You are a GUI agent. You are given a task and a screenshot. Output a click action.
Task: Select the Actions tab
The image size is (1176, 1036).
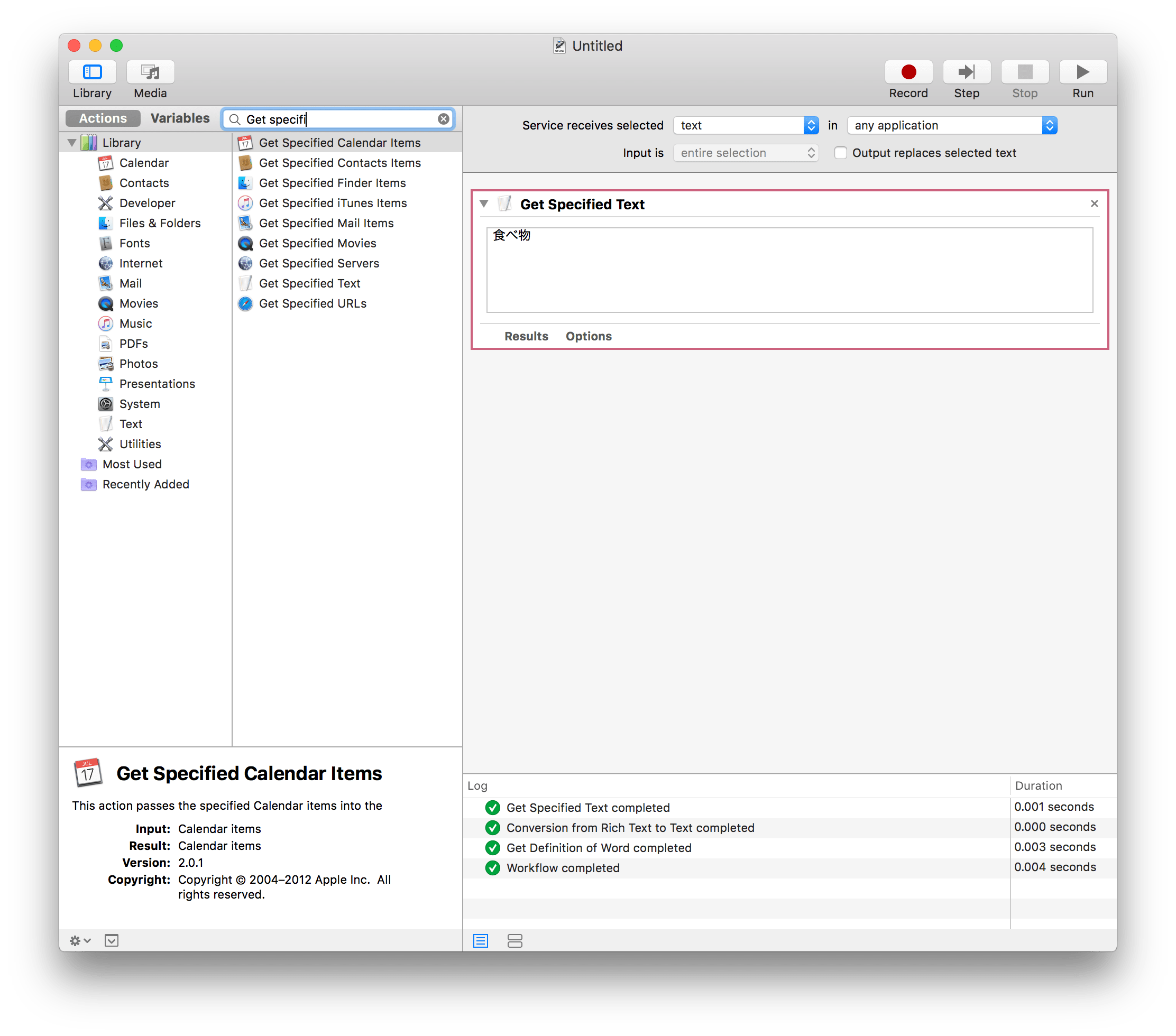point(103,118)
